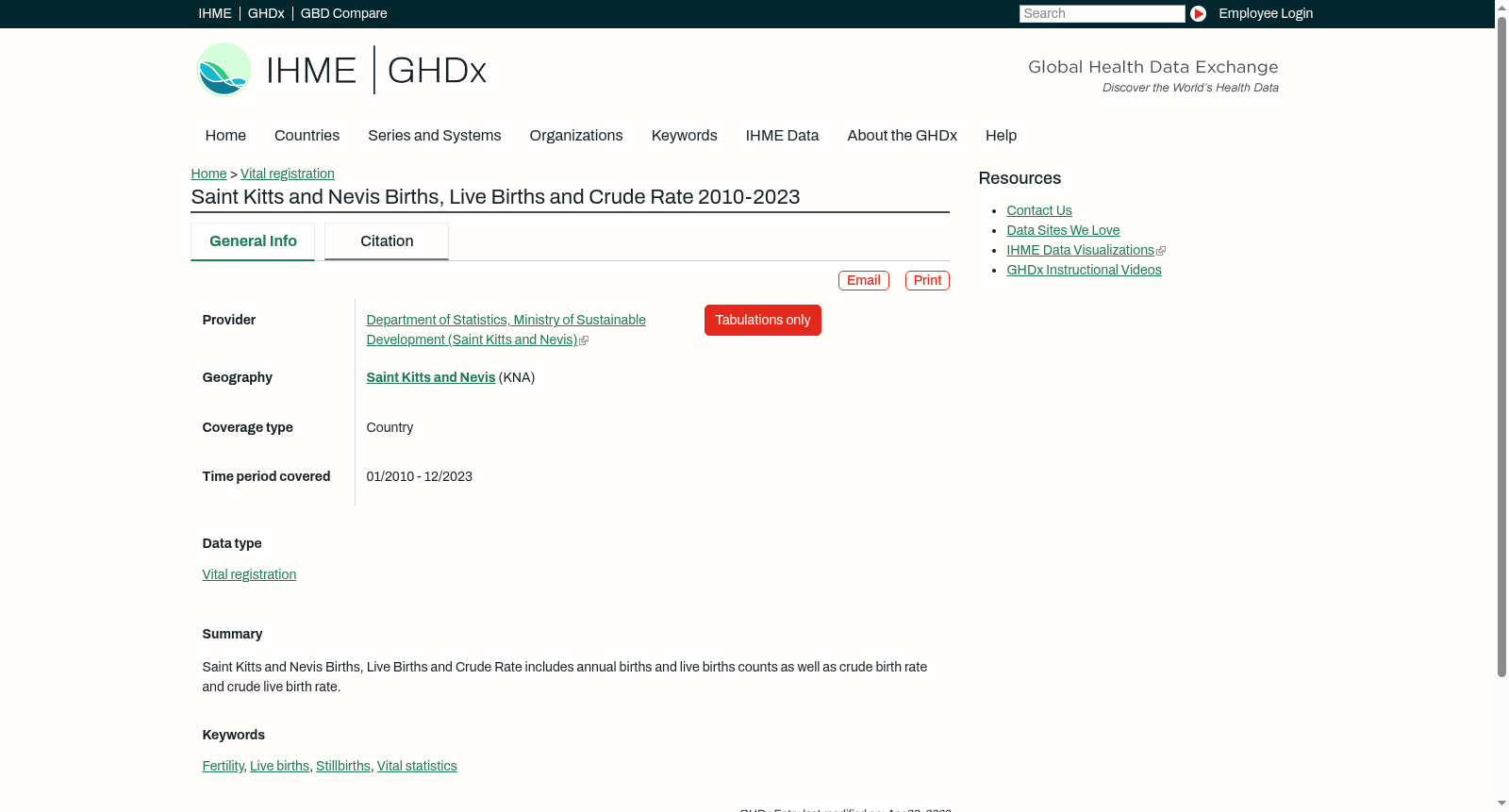Open the Data Sites We Love link
Screen dimensions: 1509x812
coord(1063,230)
